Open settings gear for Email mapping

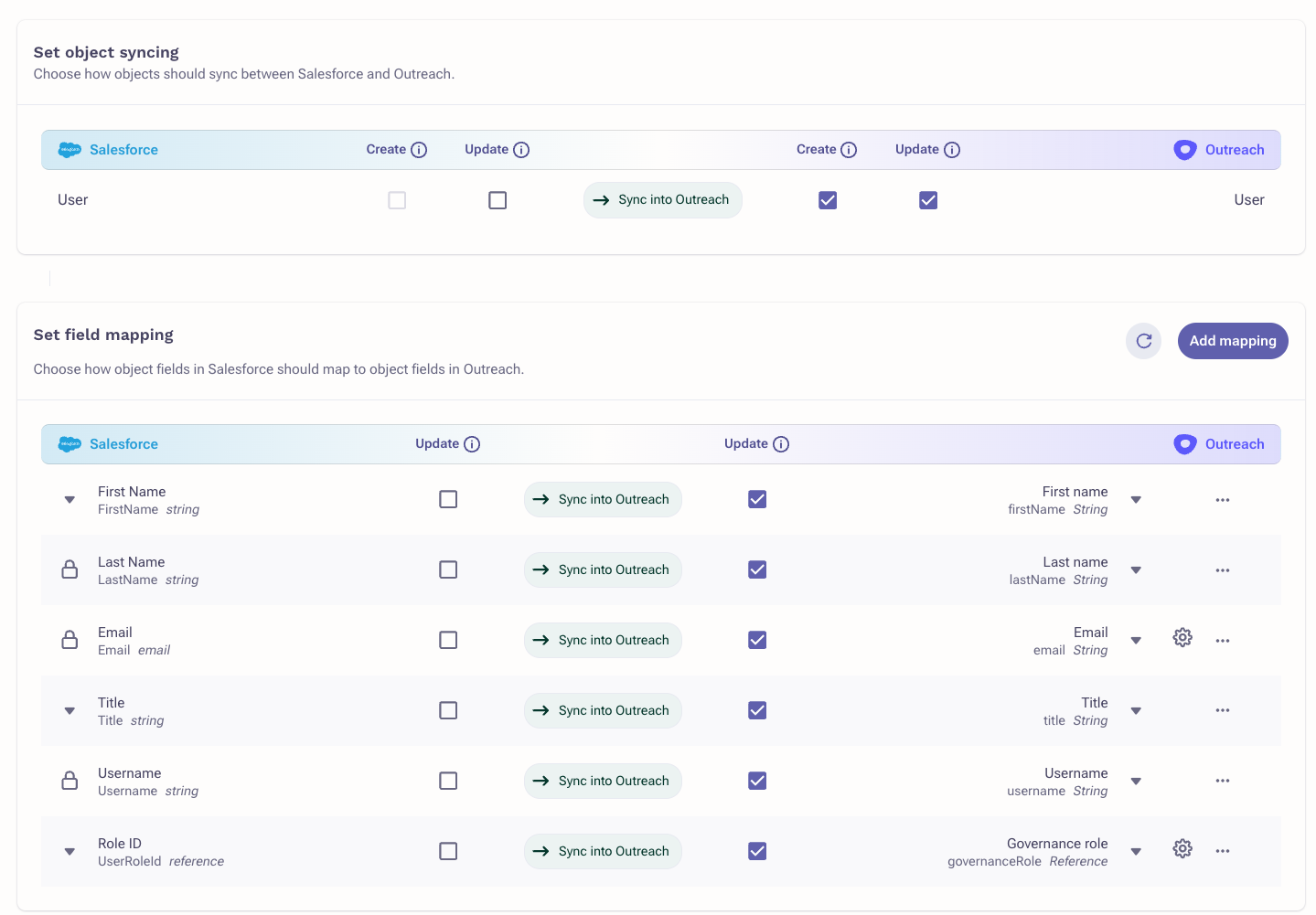coord(1182,637)
